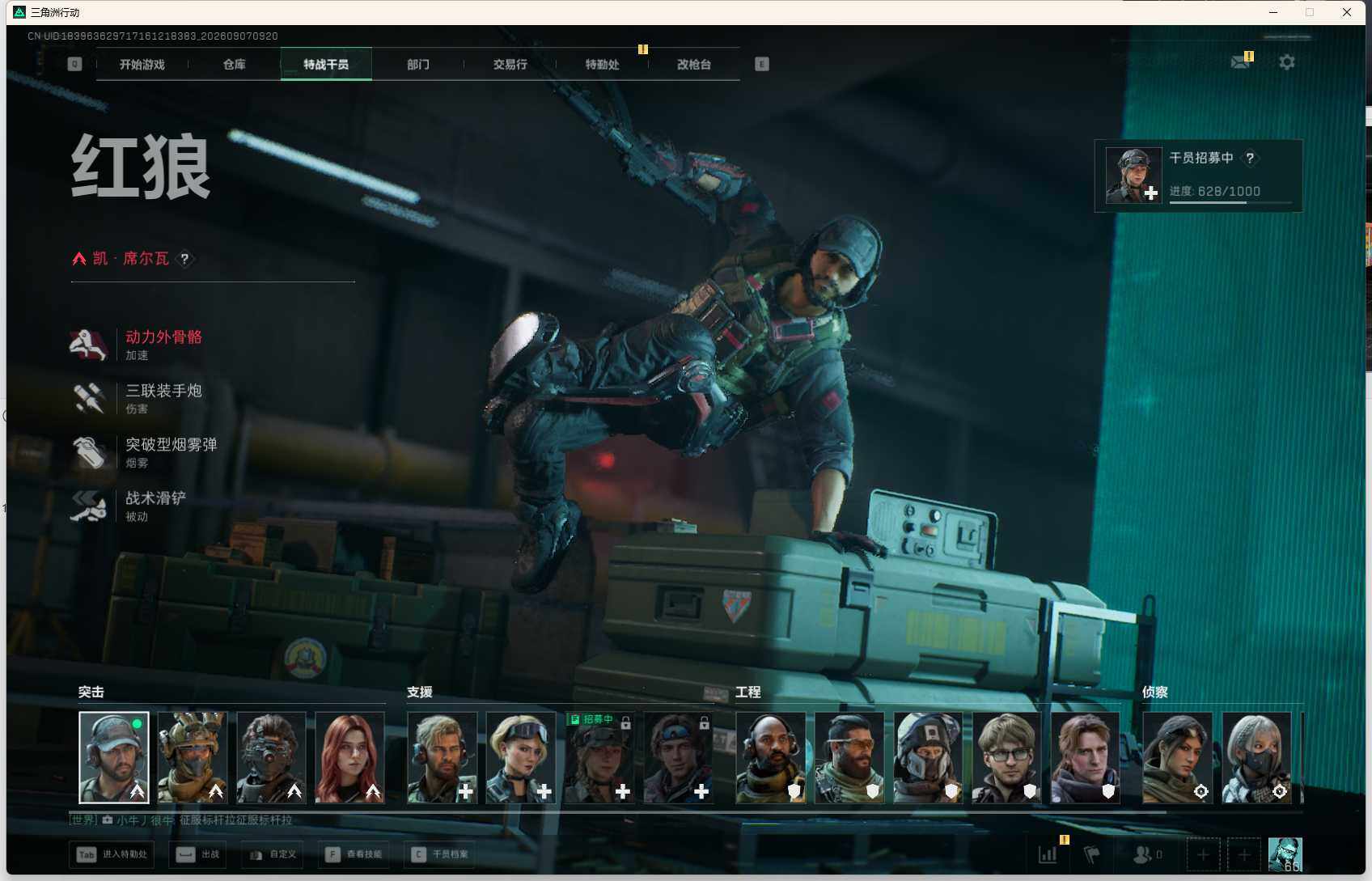Minimize the 三角洲行动 window
The height and width of the screenshot is (881, 1372).
coord(1273,12)
